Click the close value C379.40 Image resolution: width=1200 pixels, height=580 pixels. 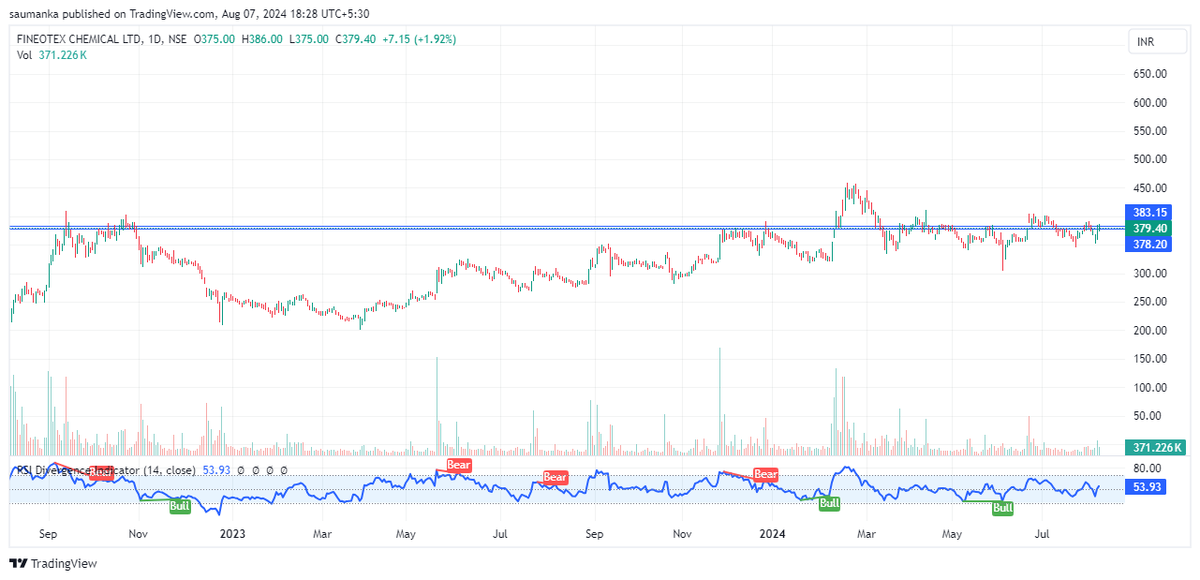point(355,38)
